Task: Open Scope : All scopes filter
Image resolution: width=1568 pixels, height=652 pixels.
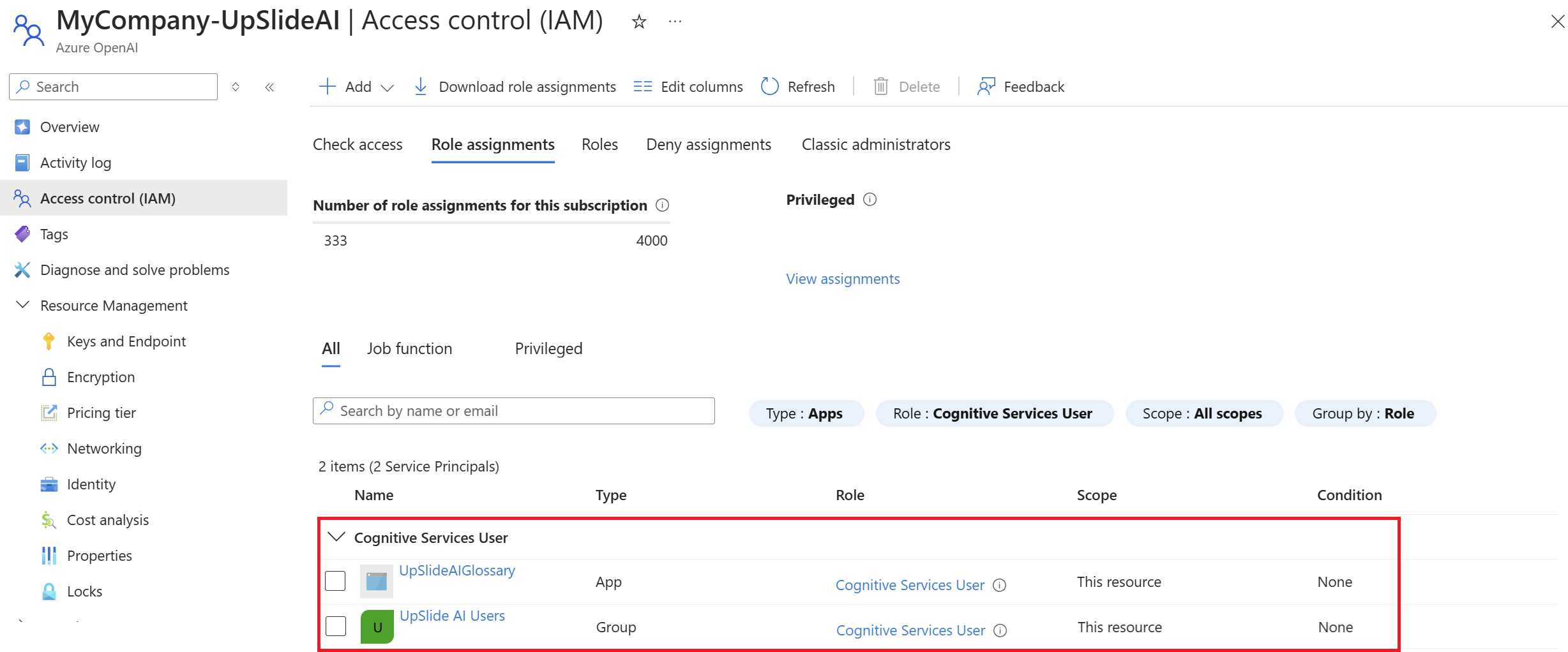Action: [1204, 413]
